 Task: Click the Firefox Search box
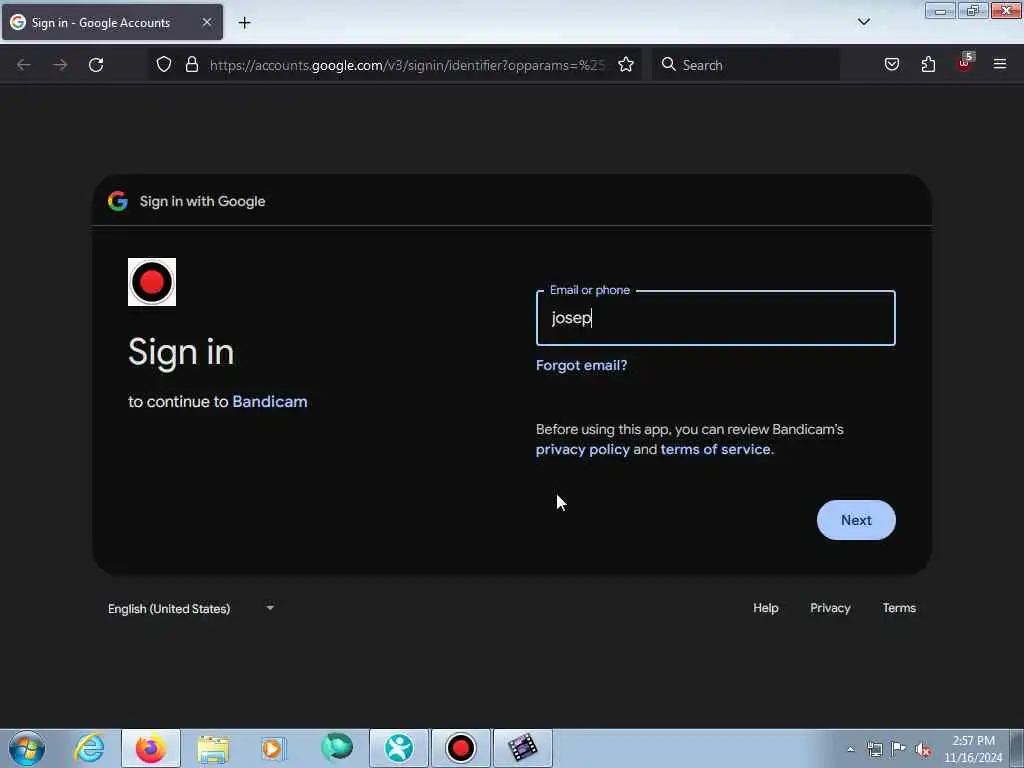(746, 65)
